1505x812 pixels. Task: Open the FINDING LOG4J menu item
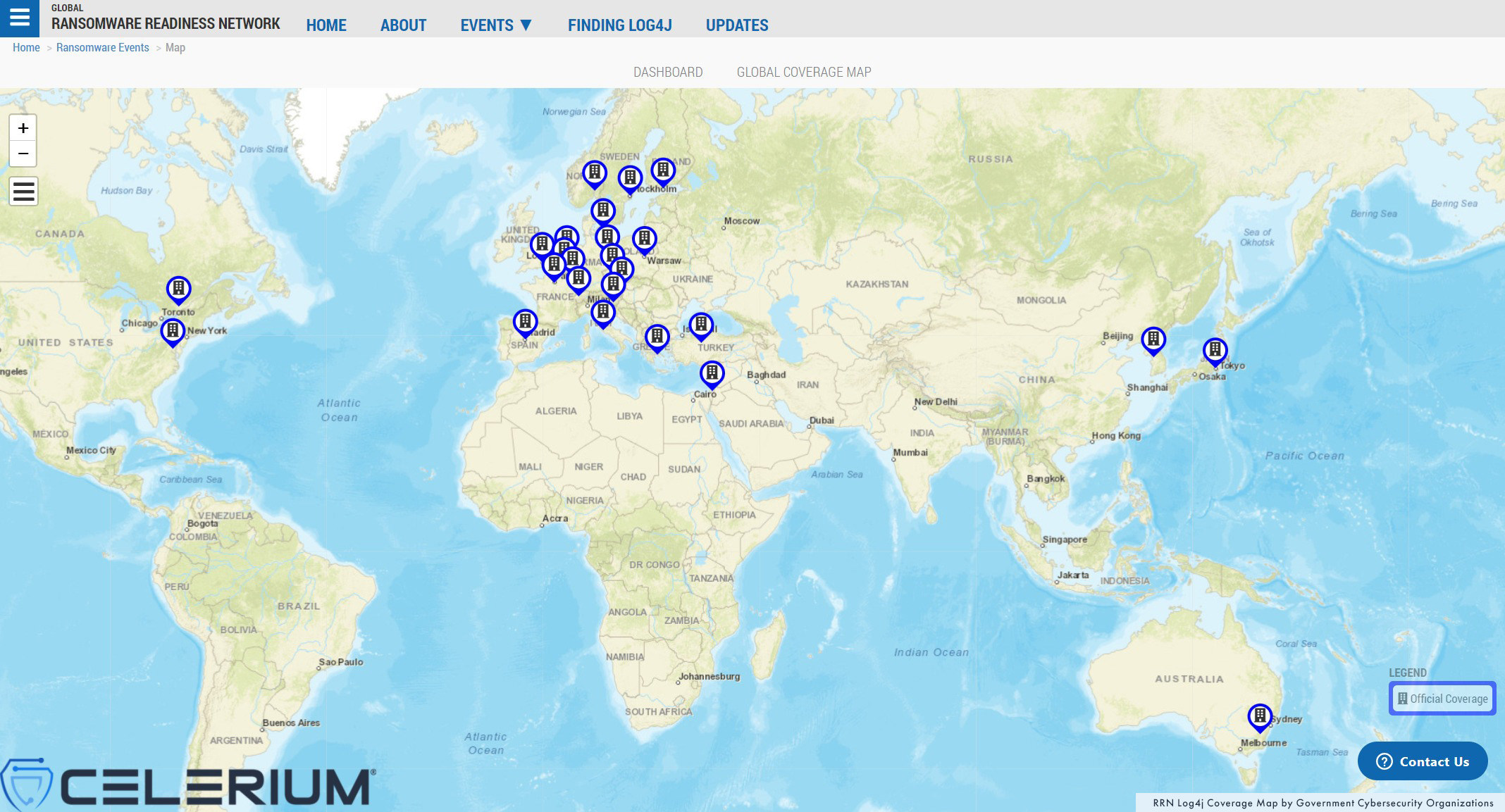click(x=619, y=25)
